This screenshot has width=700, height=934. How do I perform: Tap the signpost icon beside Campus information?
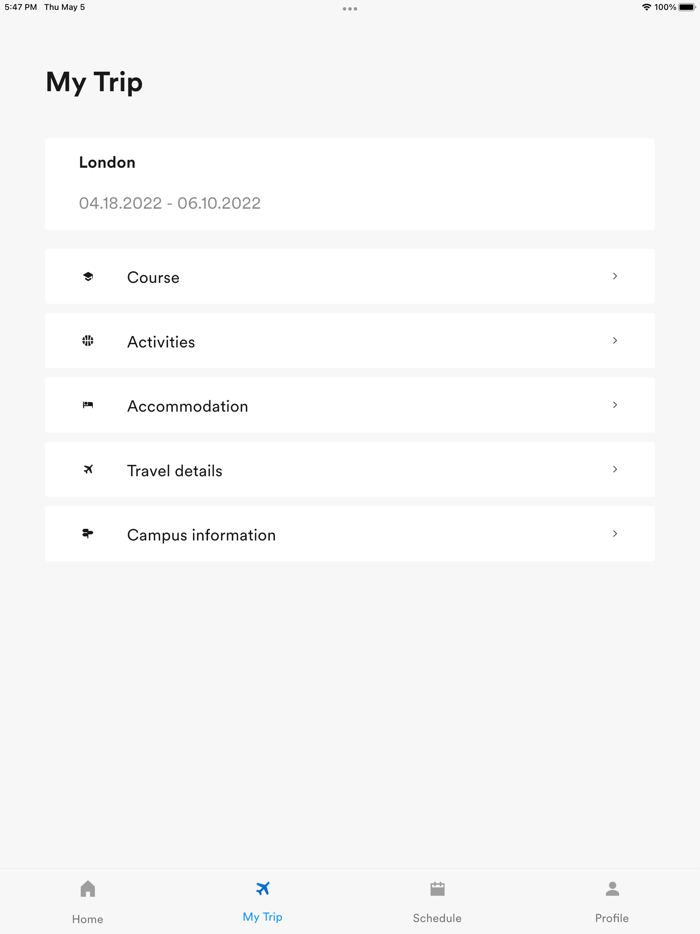click(x=88, y=534)
